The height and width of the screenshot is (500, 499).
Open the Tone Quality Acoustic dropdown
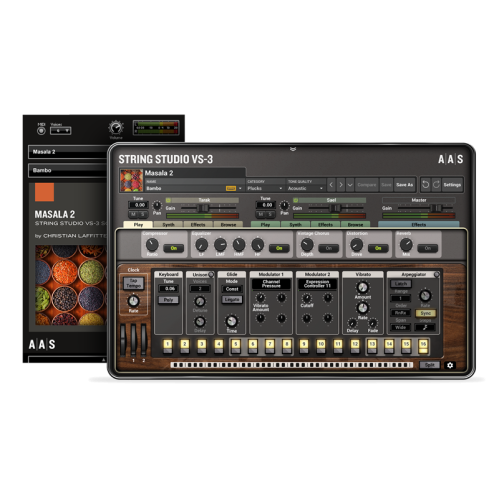click(x=305, y=188)
